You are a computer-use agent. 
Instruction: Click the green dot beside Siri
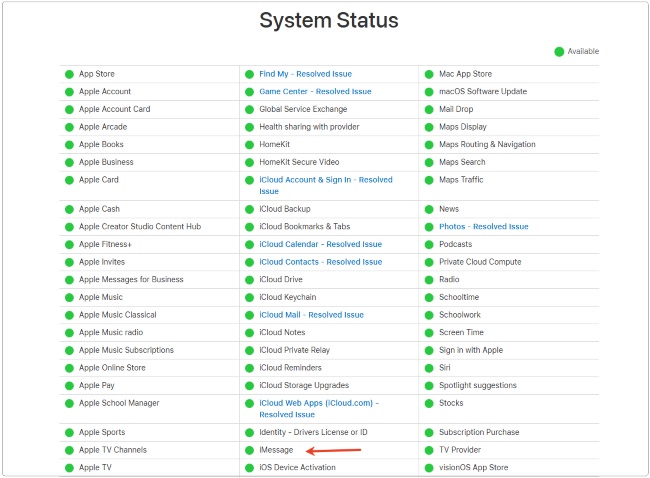(429, 368)
